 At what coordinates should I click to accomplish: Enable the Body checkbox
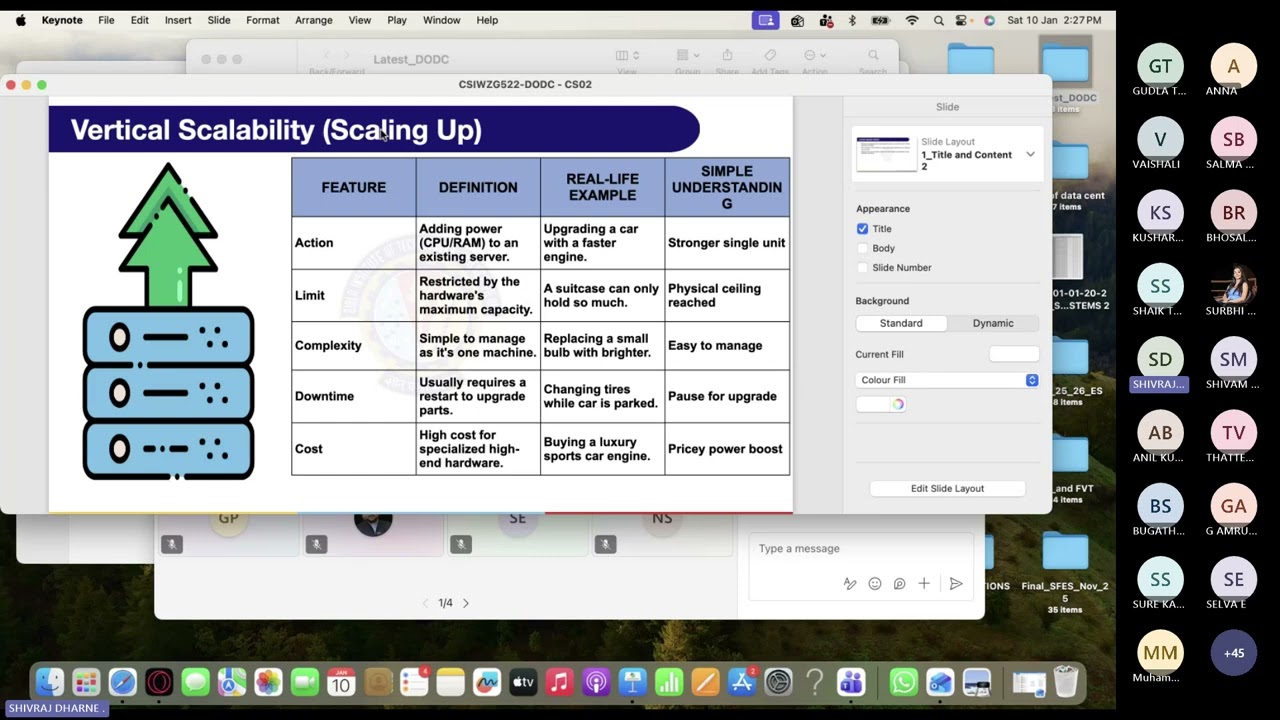click(x=862, y=248)
